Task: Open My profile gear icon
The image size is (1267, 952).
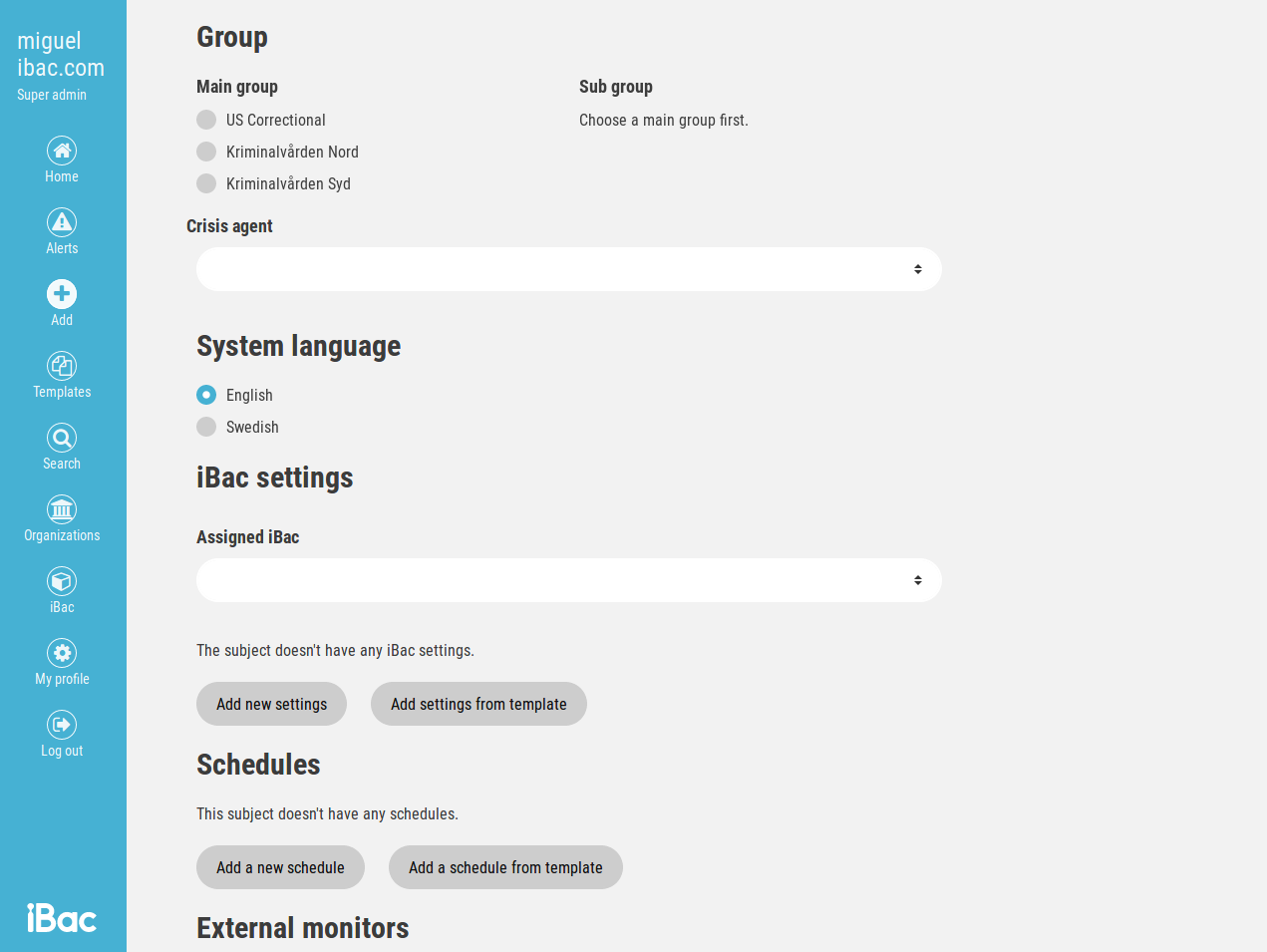Action: coord(62,653)
